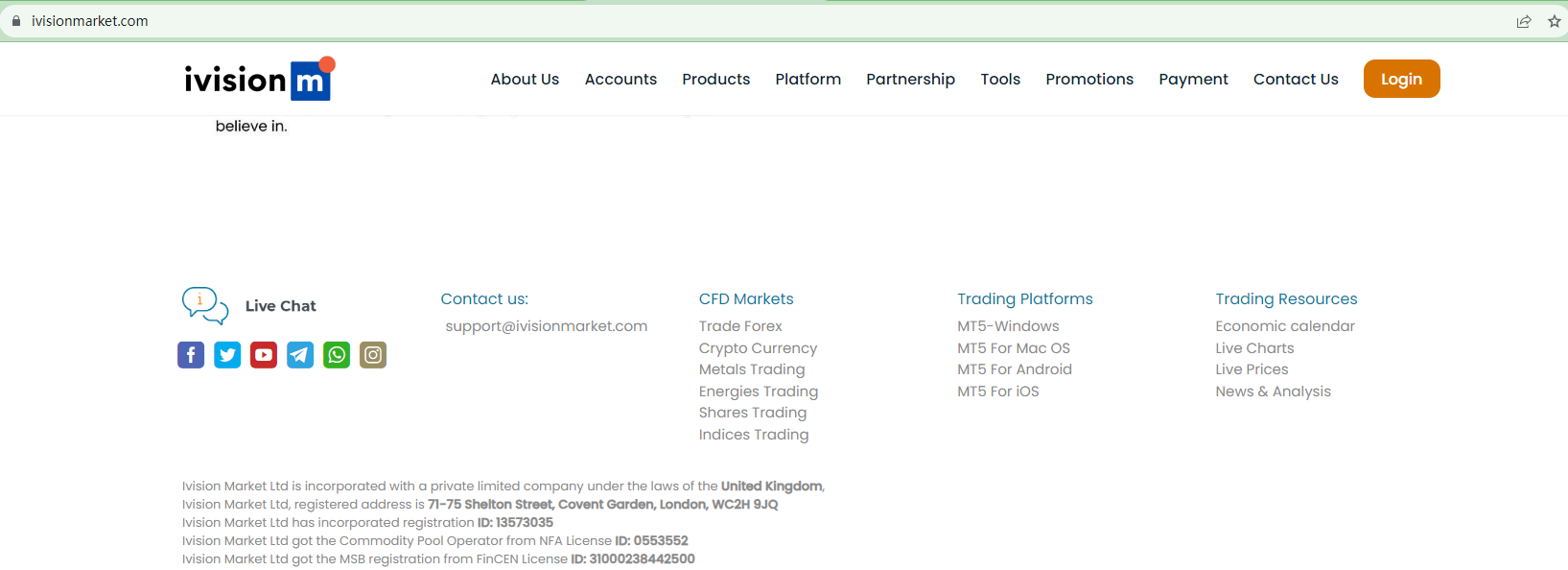Open the MT5 For Mac OS link
Screen dimensions: 1568x570
(x=1014, y=348)
